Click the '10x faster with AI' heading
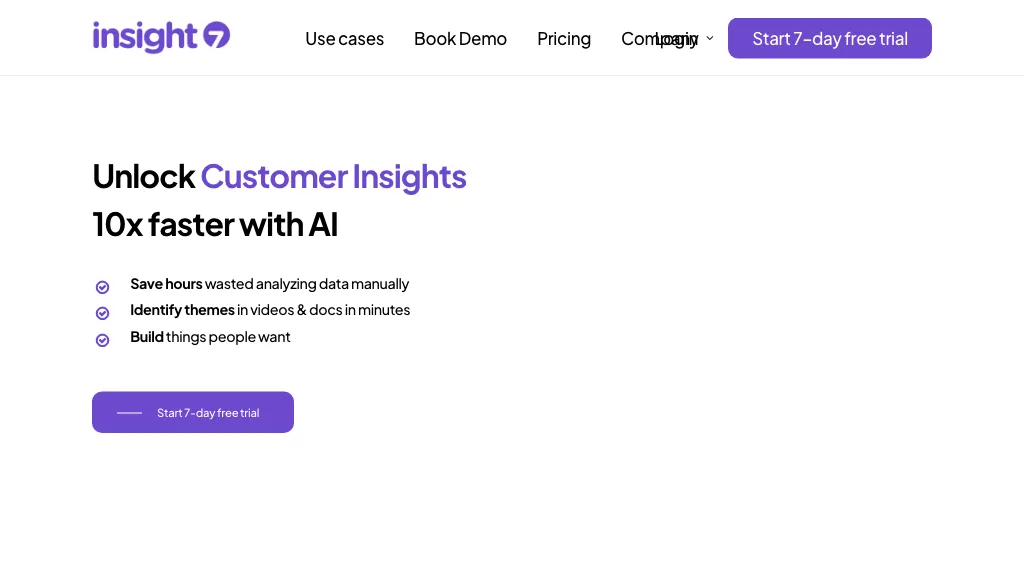The width and height of the screenshot is (1024, 576). coord(215,225)
